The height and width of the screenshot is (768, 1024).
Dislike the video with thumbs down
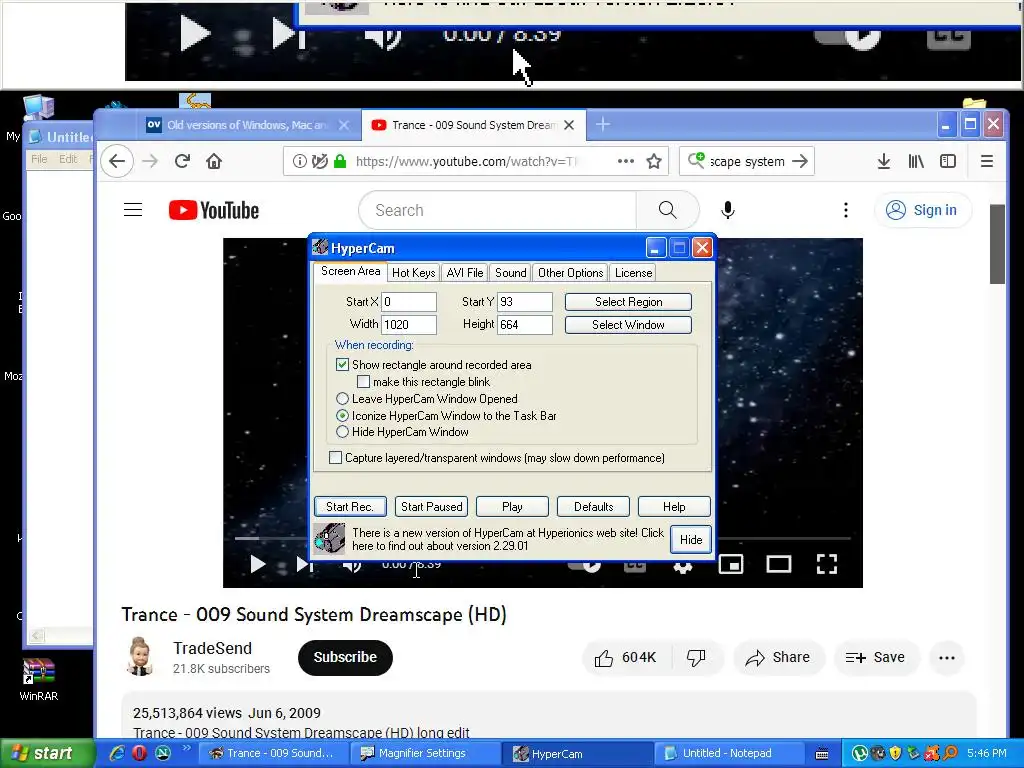click(696, 658)
